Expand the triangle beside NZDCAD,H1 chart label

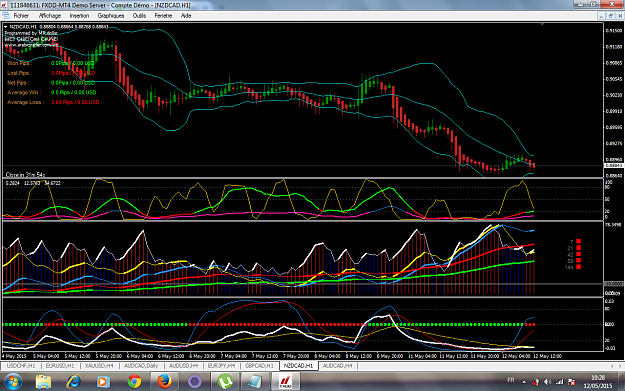6,27
